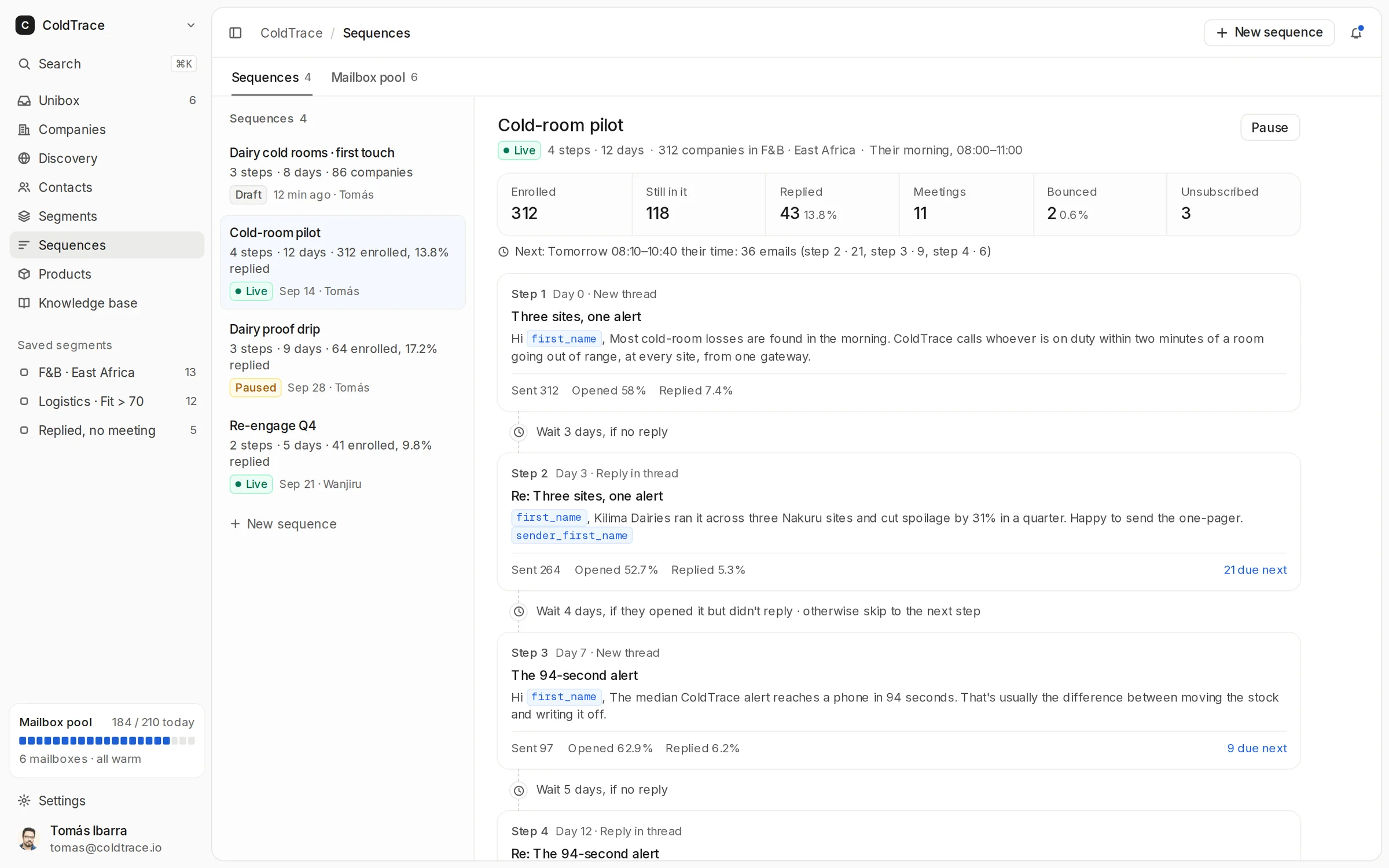Screen dimensions: 1389x868
Task: Click the '21 due next' link
Action: point(1255,570)
